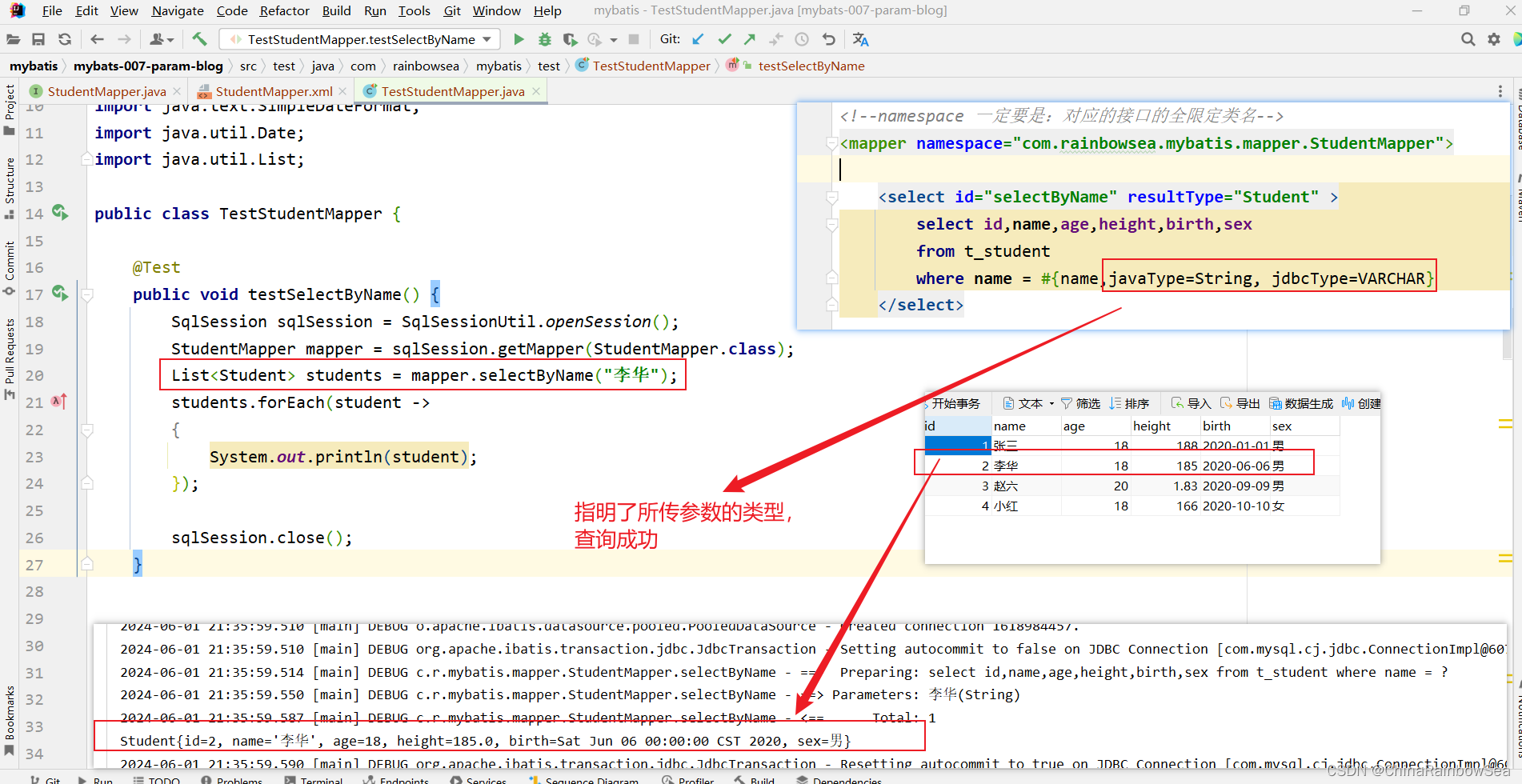Open editor tabs more-options kebab icon

pos(1500,91)
